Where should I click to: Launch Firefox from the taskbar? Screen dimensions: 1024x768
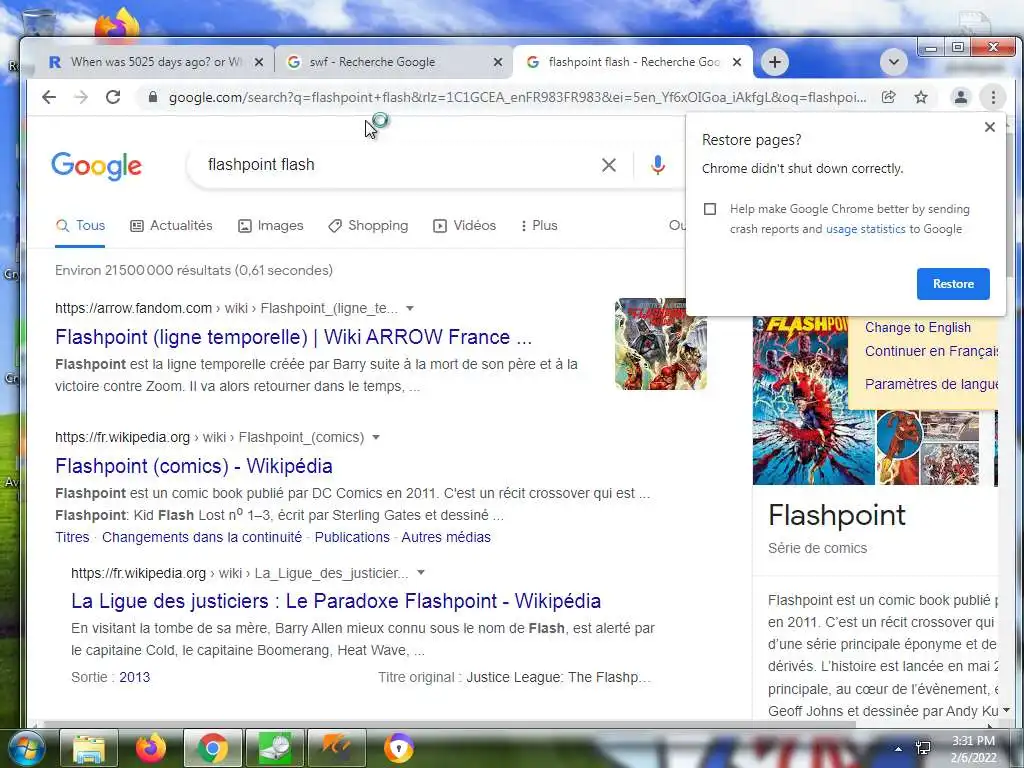151,748
